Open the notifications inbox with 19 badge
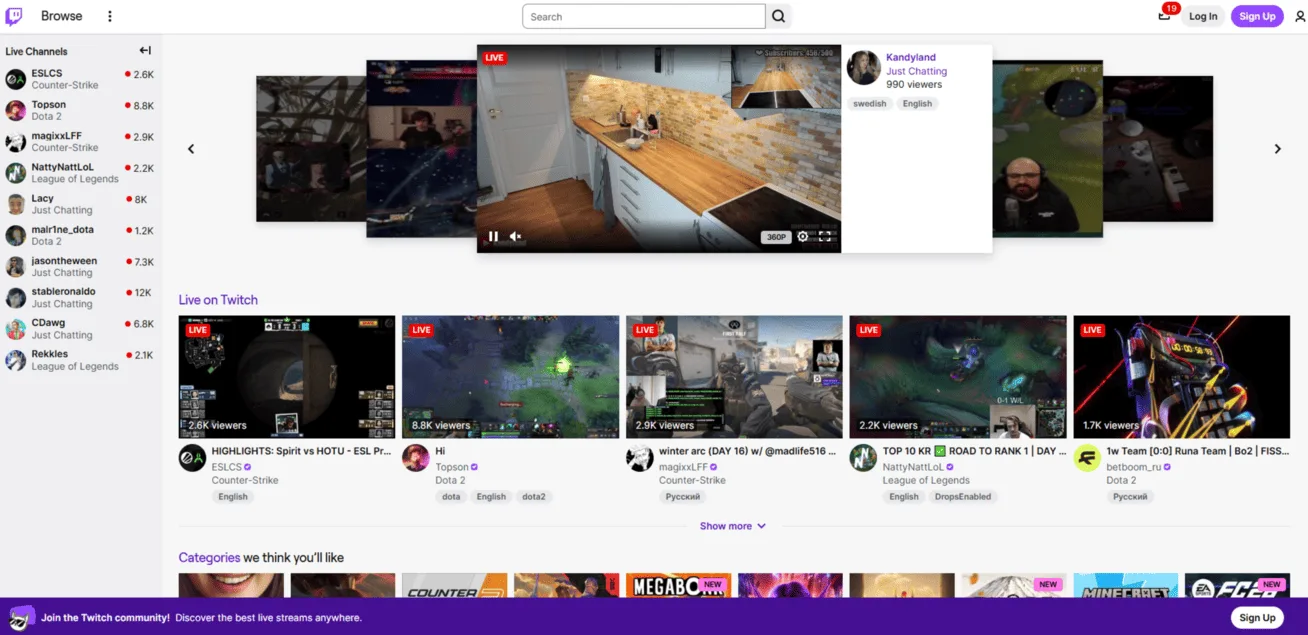 coord(1164,15)
